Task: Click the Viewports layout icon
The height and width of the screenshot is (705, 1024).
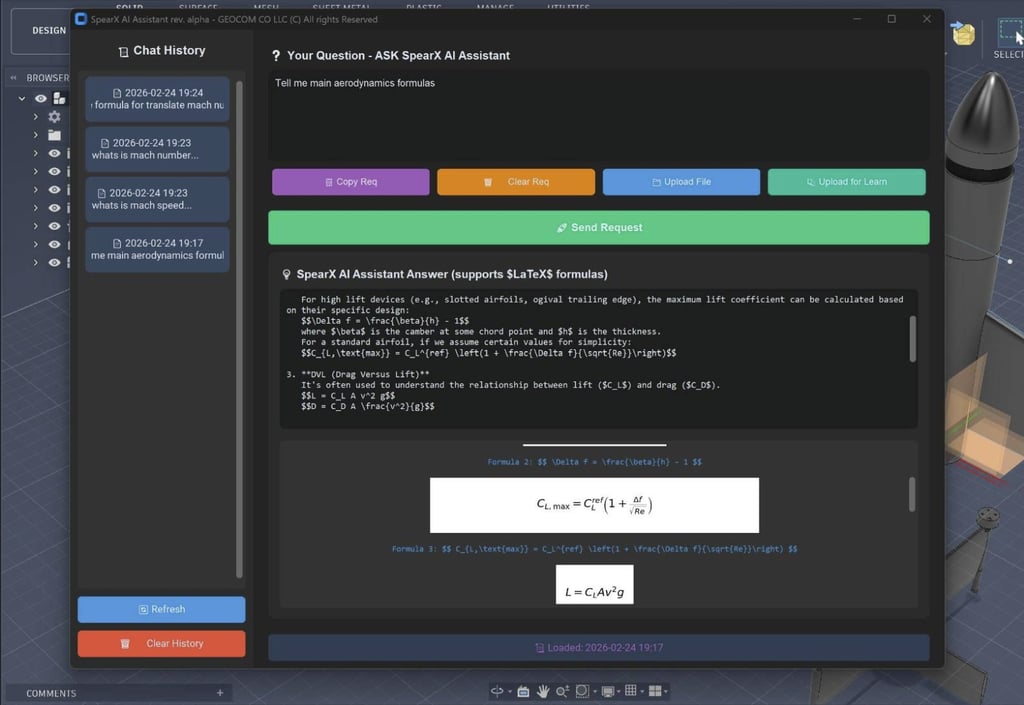Action: (655, 691)
